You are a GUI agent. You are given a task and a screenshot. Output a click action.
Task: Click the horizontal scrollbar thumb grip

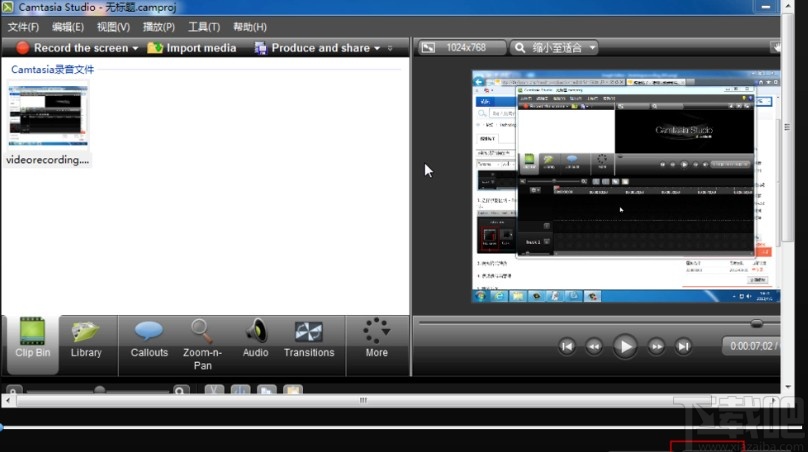point(363,400)
